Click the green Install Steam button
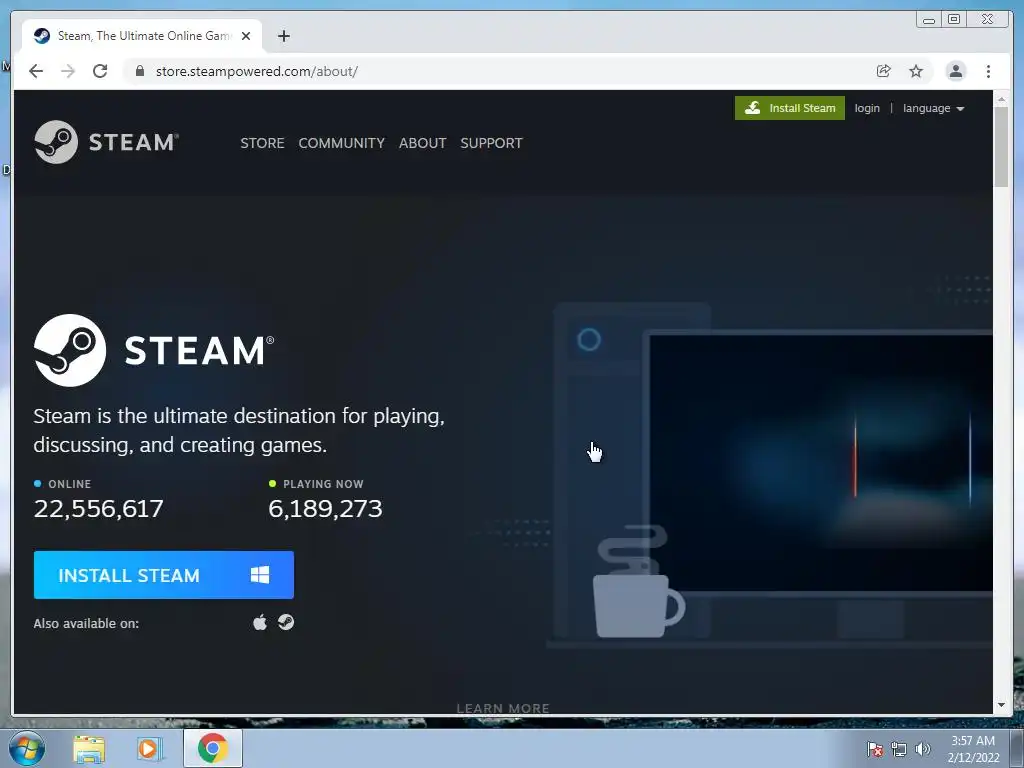The image size is (1024, 768). pyautogui.click(x=790, y=108)
